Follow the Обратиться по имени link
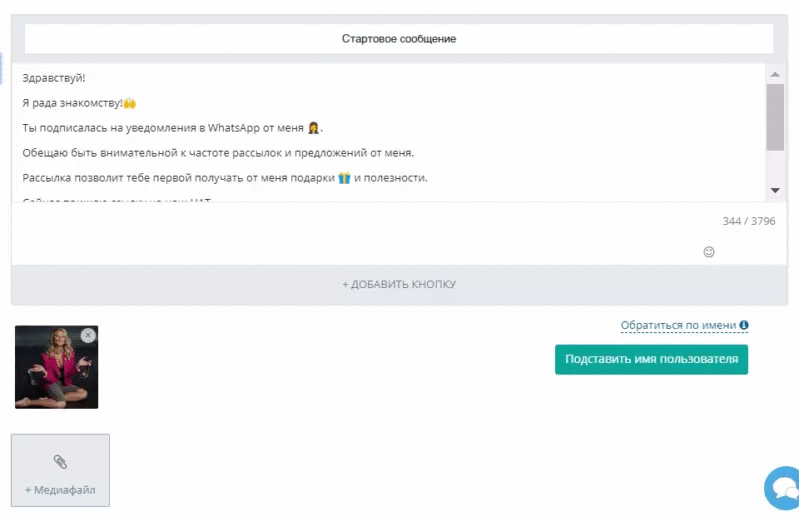 click(x=678, y=325)
